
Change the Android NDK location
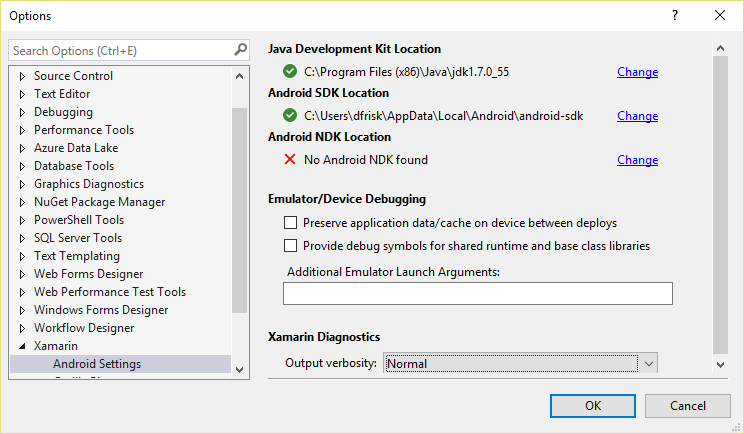coord(637,160)
